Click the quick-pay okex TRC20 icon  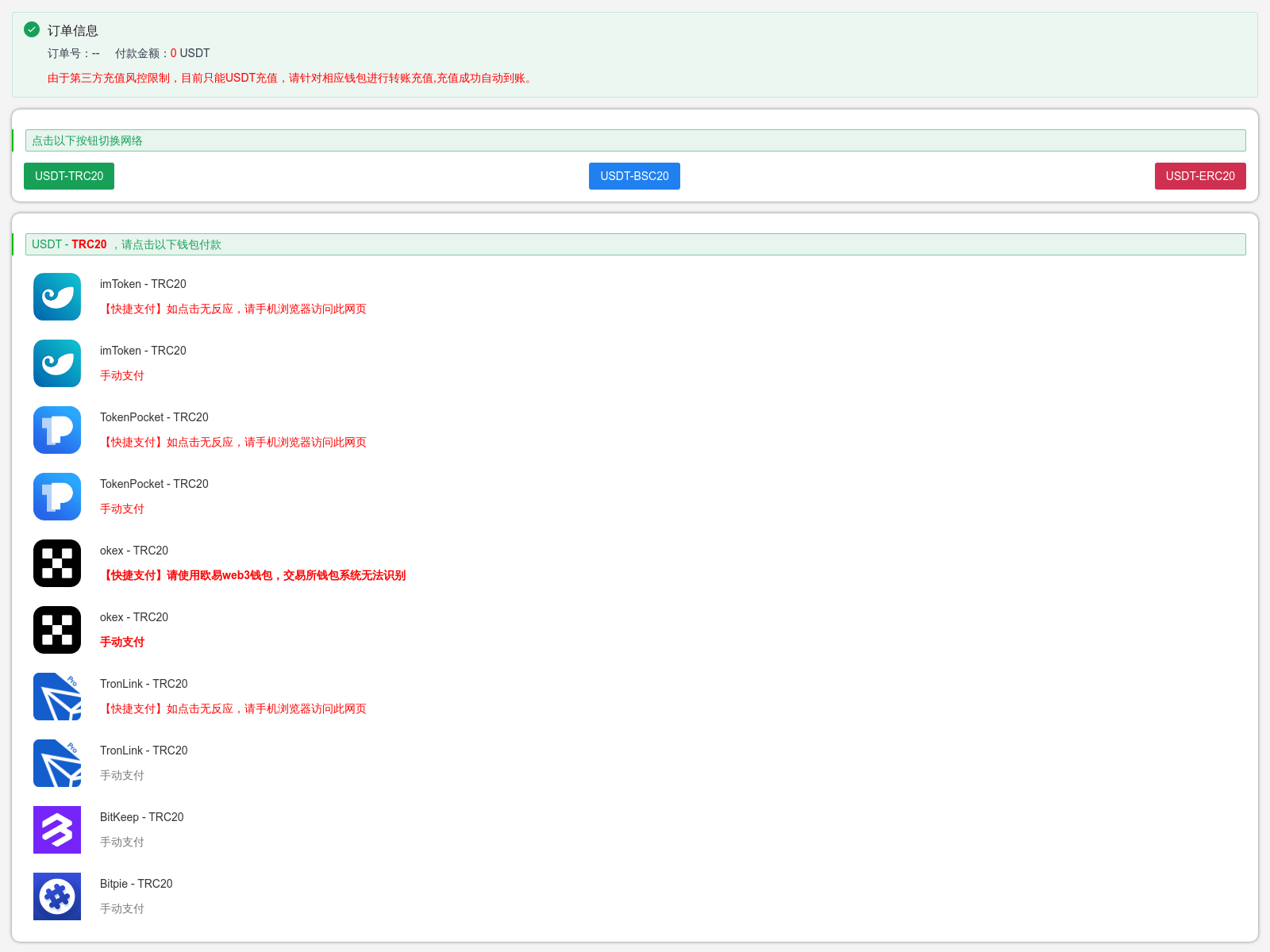tap(57, 563)
